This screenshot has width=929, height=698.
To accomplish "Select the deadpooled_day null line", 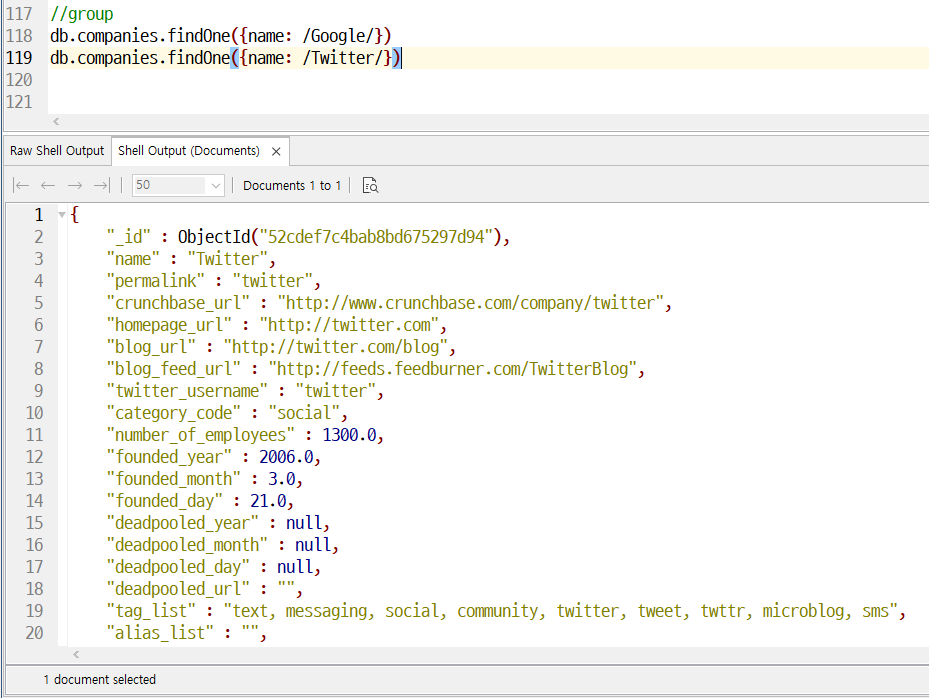I will click(213, 567).
